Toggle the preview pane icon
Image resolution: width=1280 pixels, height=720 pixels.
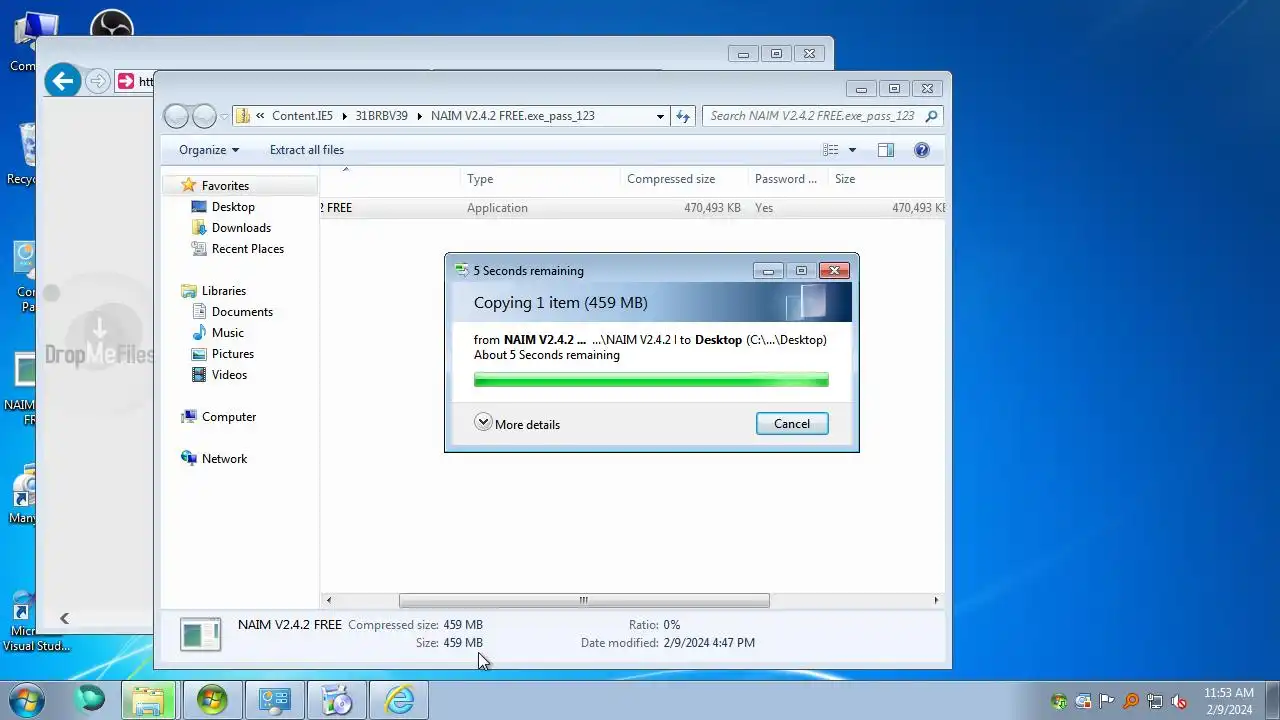coord(886,150)
